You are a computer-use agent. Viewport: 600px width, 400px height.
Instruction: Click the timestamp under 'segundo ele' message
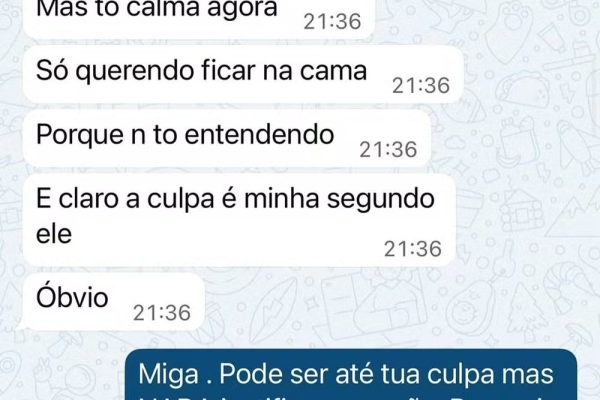[413, 249]
